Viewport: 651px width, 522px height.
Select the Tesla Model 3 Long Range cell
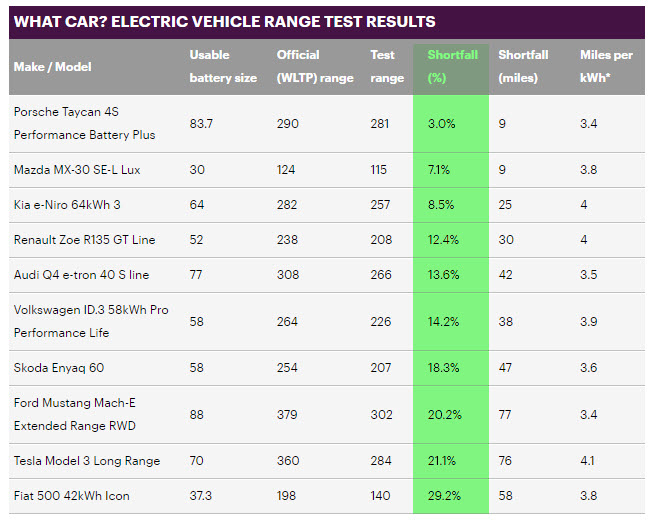click(x=87, y=461)
